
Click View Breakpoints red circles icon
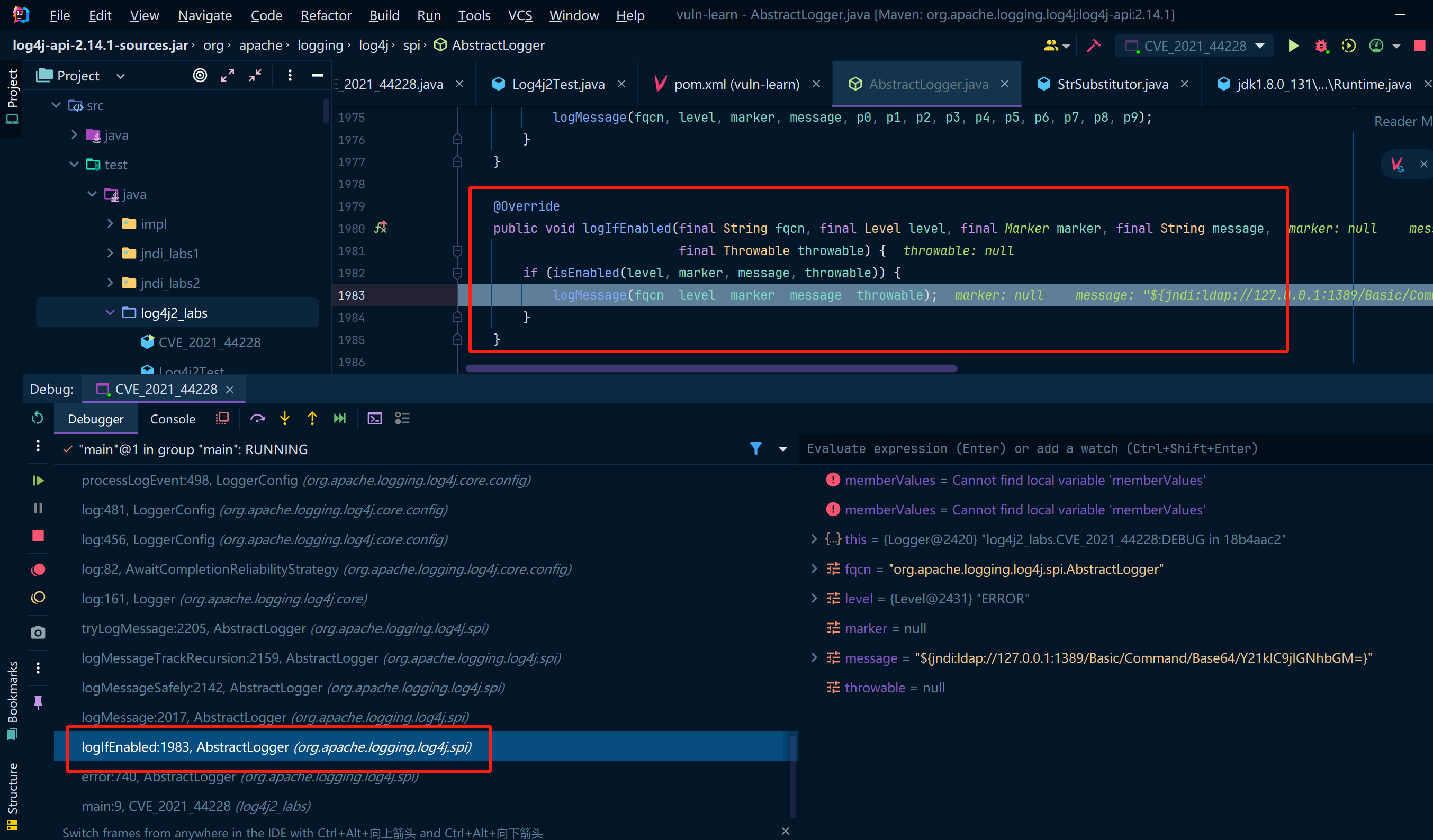pos(38,570)
